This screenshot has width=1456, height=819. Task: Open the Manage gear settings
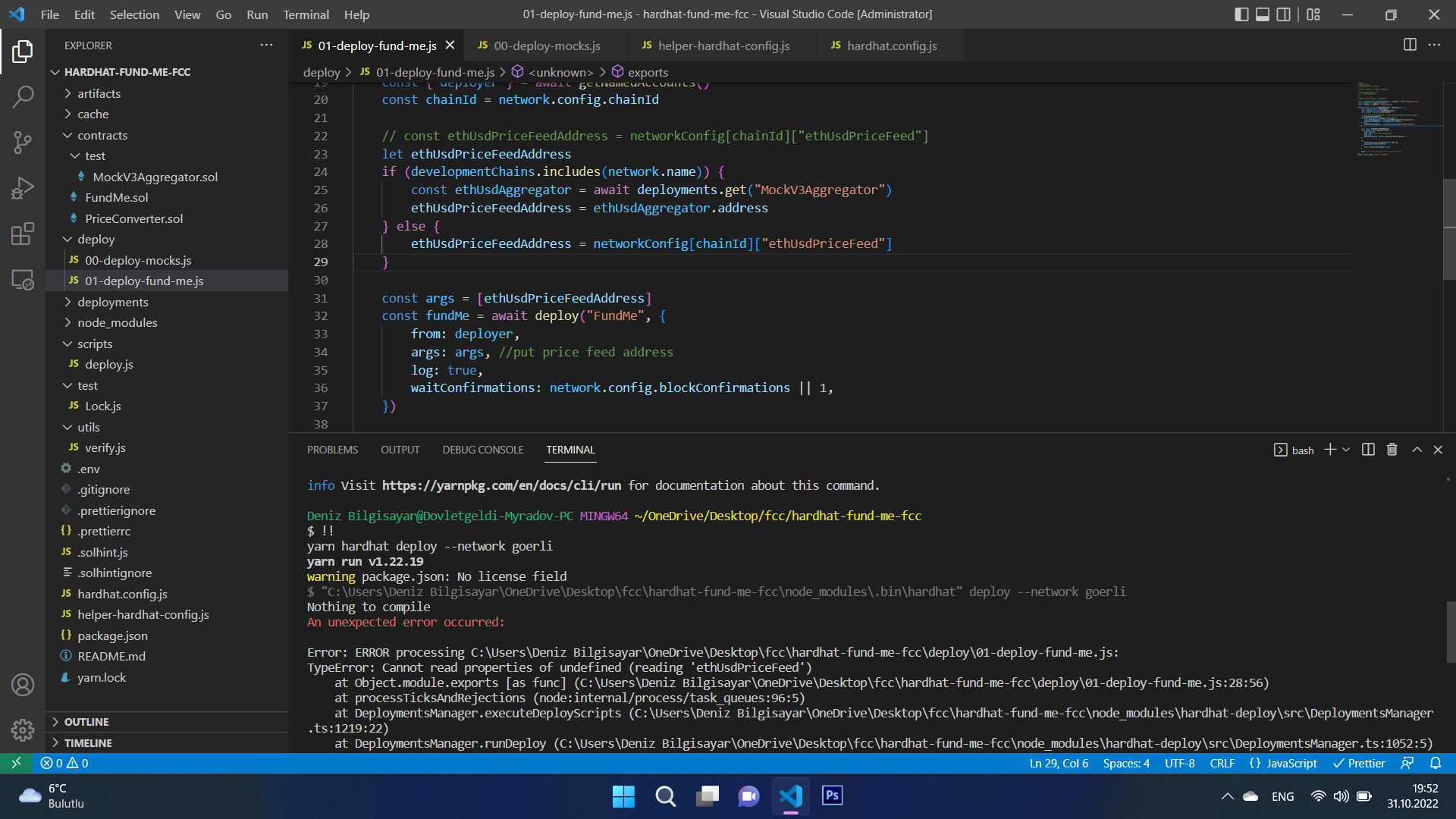[x=23, y=730]
